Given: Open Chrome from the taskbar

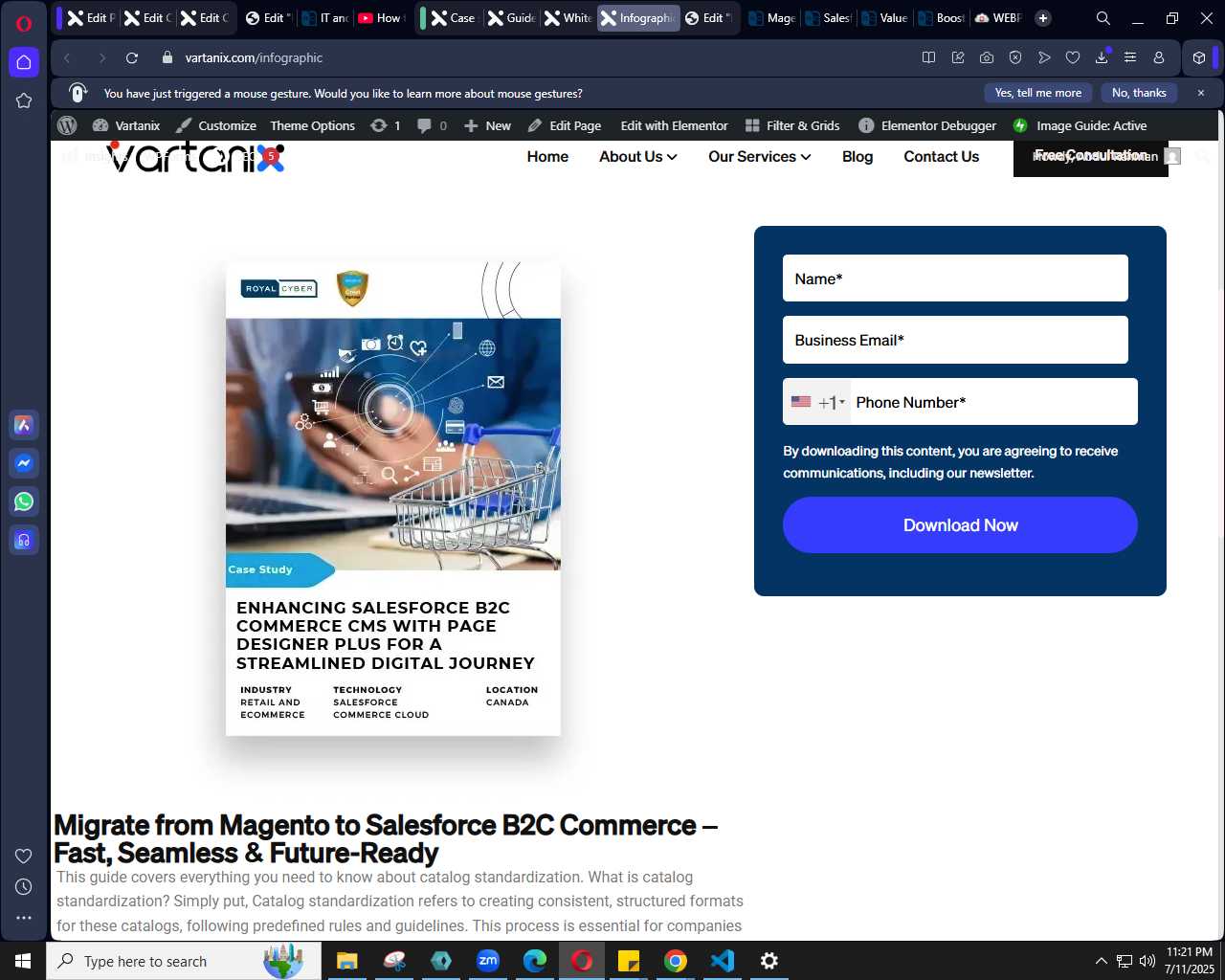Looking at the screenshot, I should 676,961.
